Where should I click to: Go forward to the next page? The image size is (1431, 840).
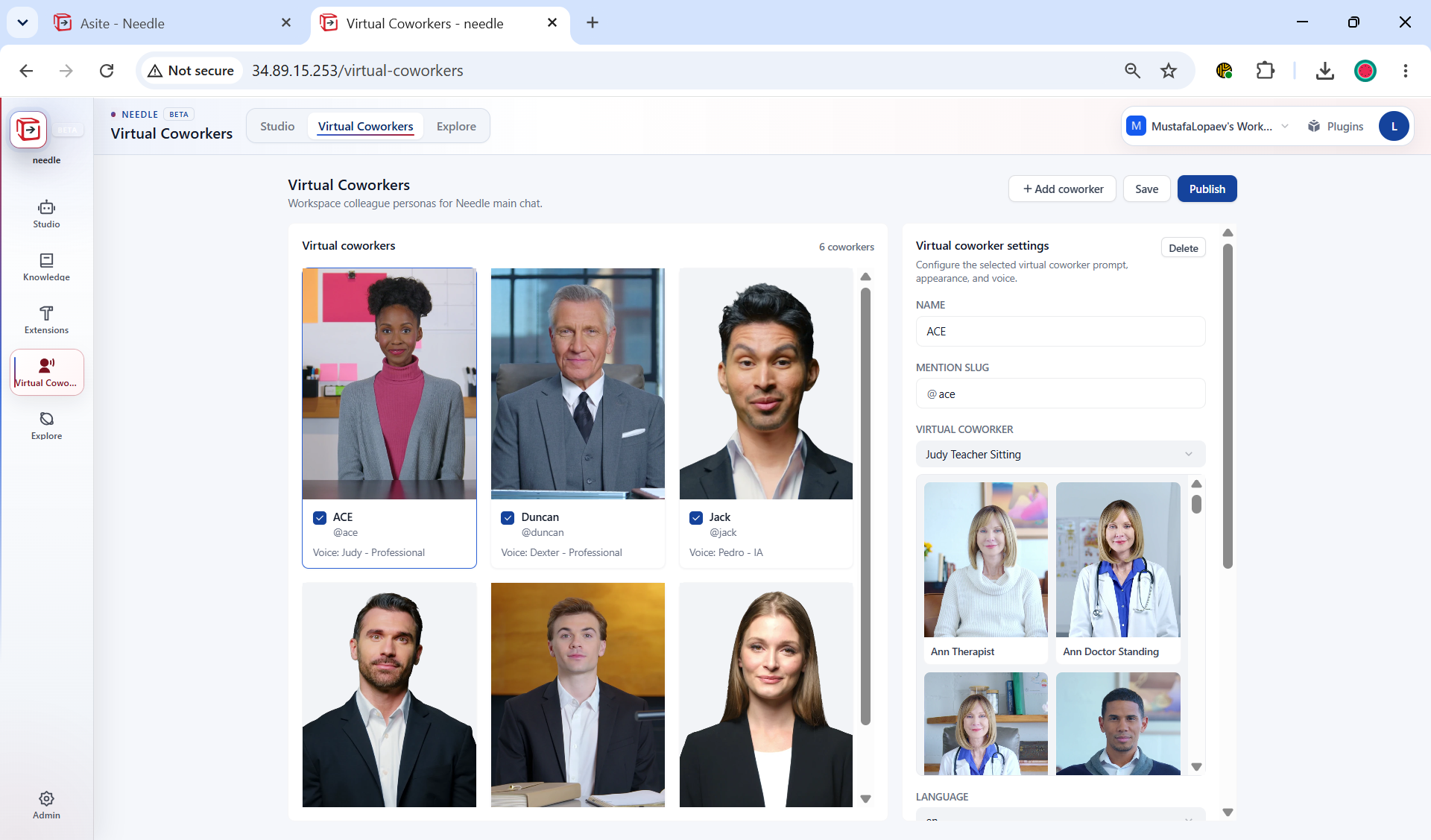[66, 71]
